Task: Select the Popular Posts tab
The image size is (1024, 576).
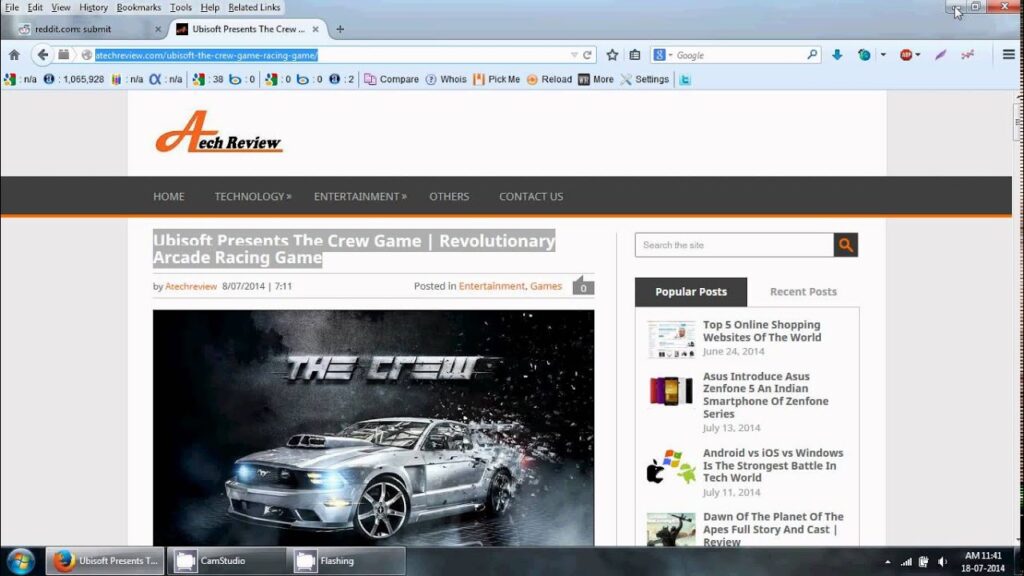Action: 691,292
